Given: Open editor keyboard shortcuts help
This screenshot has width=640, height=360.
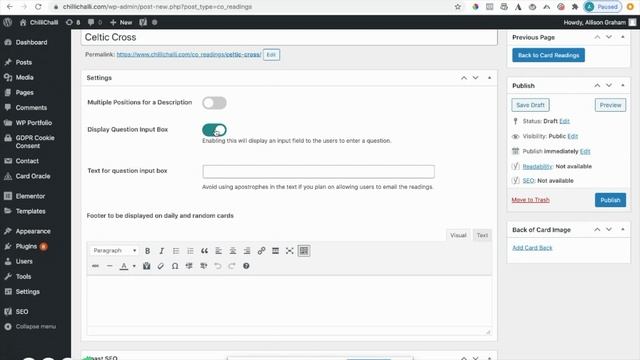Looking at the screenshot, I should pos(246,266).
